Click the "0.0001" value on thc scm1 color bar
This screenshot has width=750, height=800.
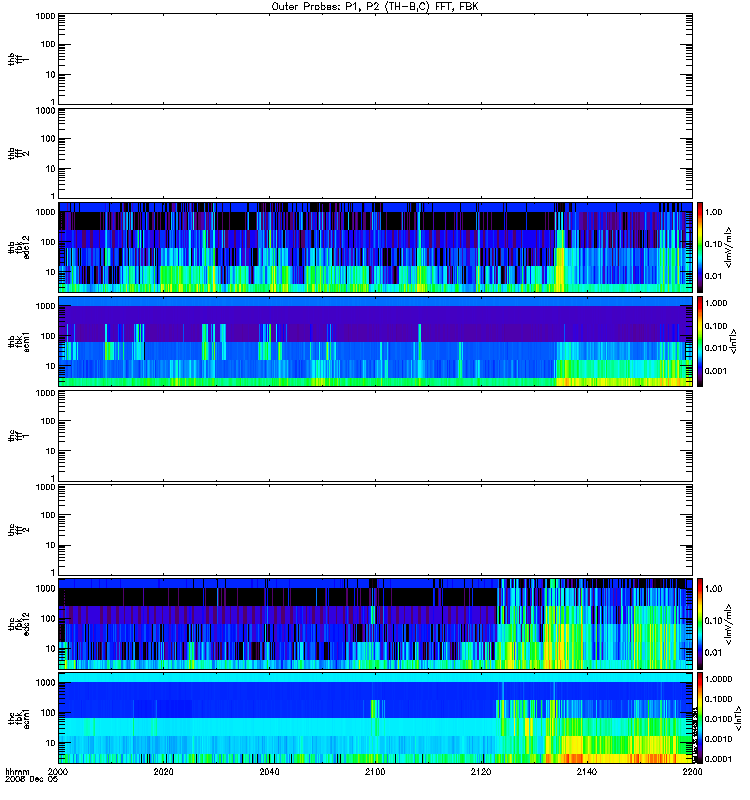[718, 759]
